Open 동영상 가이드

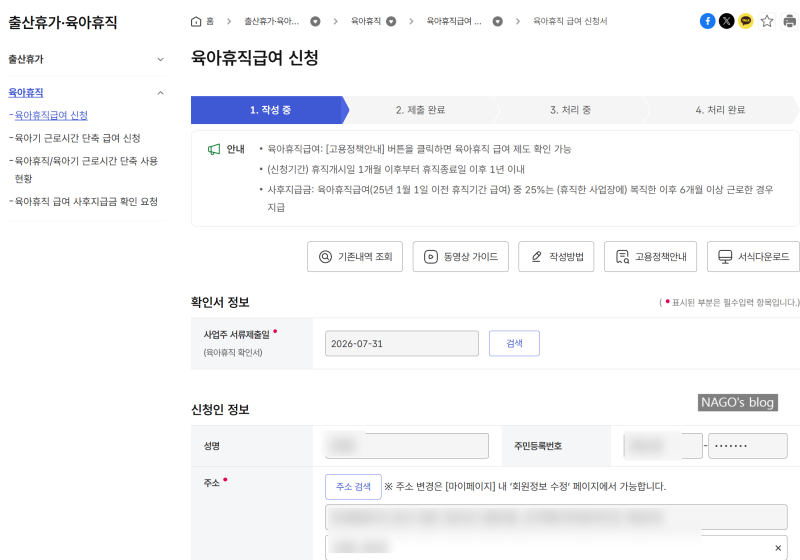point(460,257)
